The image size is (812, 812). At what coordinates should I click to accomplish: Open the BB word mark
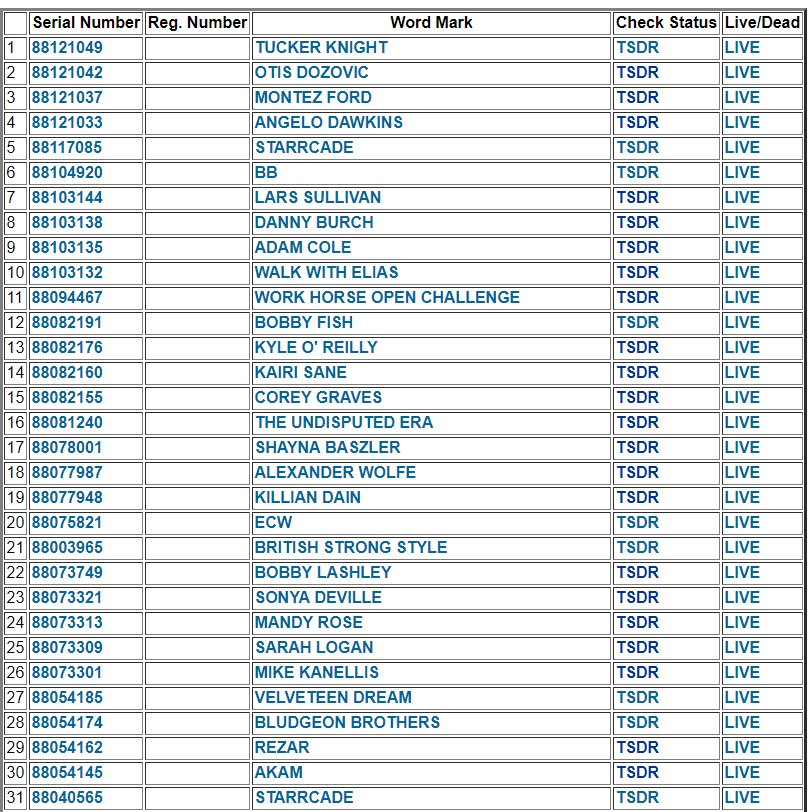pyautogui.click(x=266, y=172)
